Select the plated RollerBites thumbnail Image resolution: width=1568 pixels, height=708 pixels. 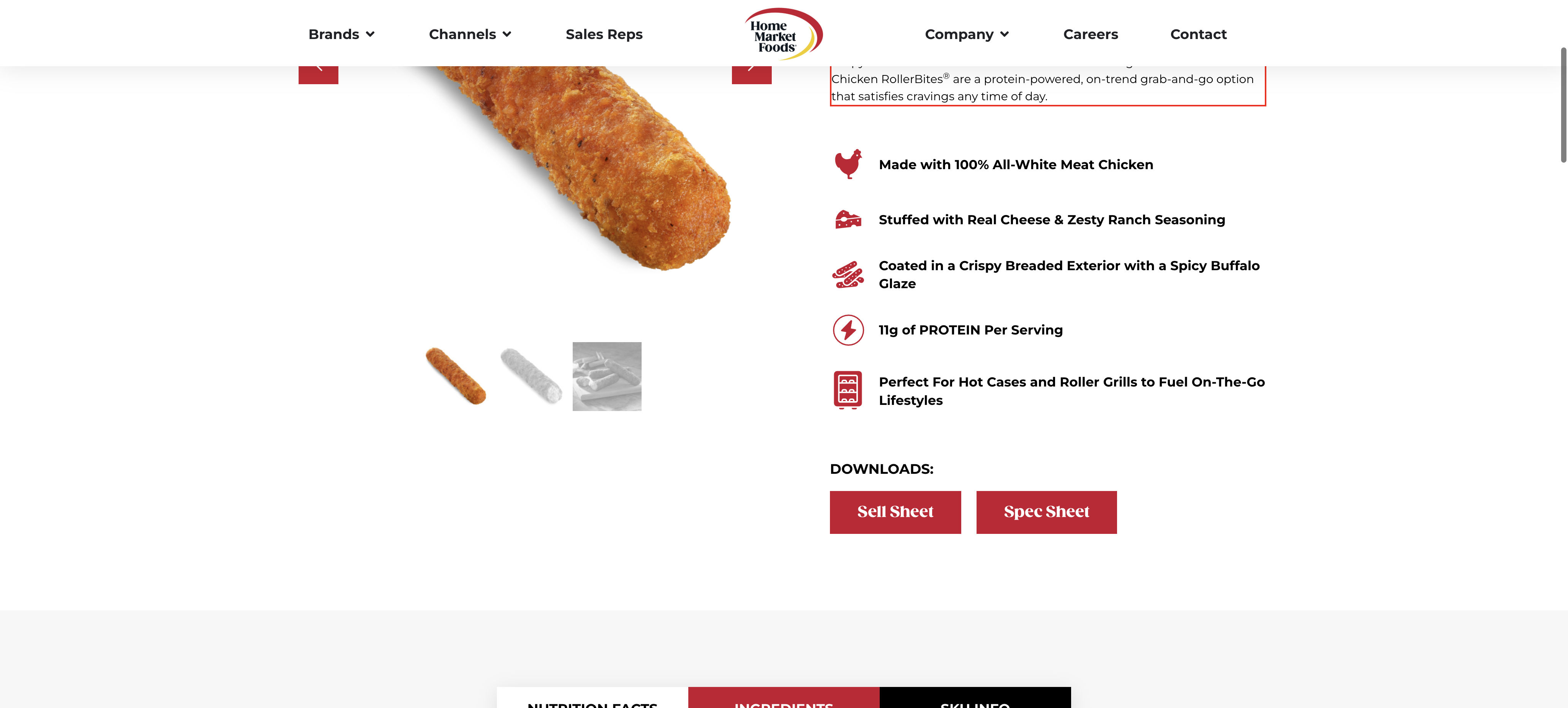pos(607,375)
